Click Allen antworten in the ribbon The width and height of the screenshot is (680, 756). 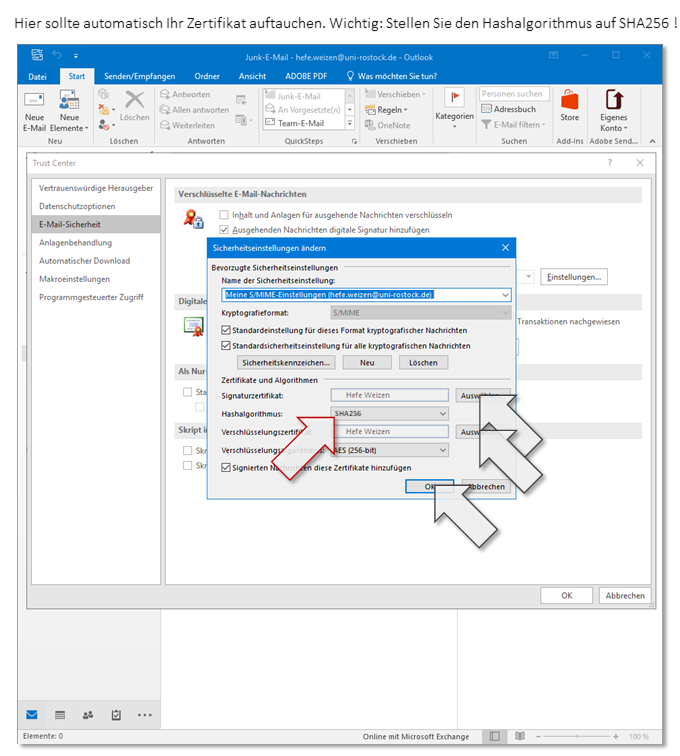(194, 110)
